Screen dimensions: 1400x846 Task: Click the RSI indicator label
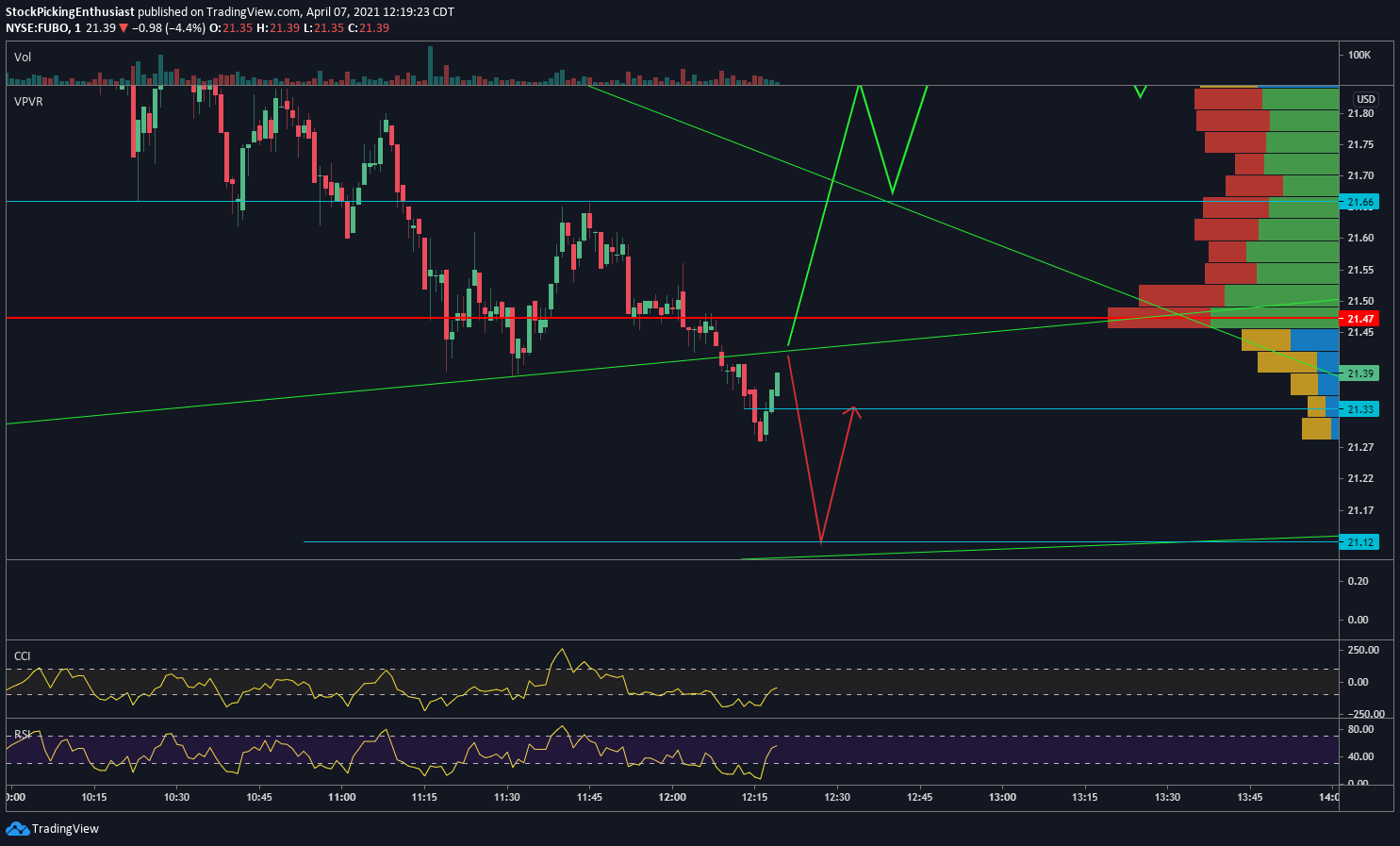22,734
